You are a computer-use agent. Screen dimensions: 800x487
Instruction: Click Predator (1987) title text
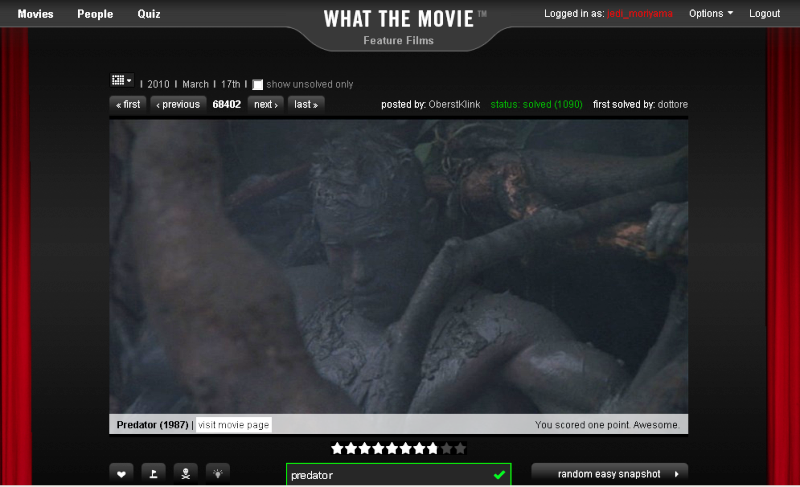click(x=153, y=425)
